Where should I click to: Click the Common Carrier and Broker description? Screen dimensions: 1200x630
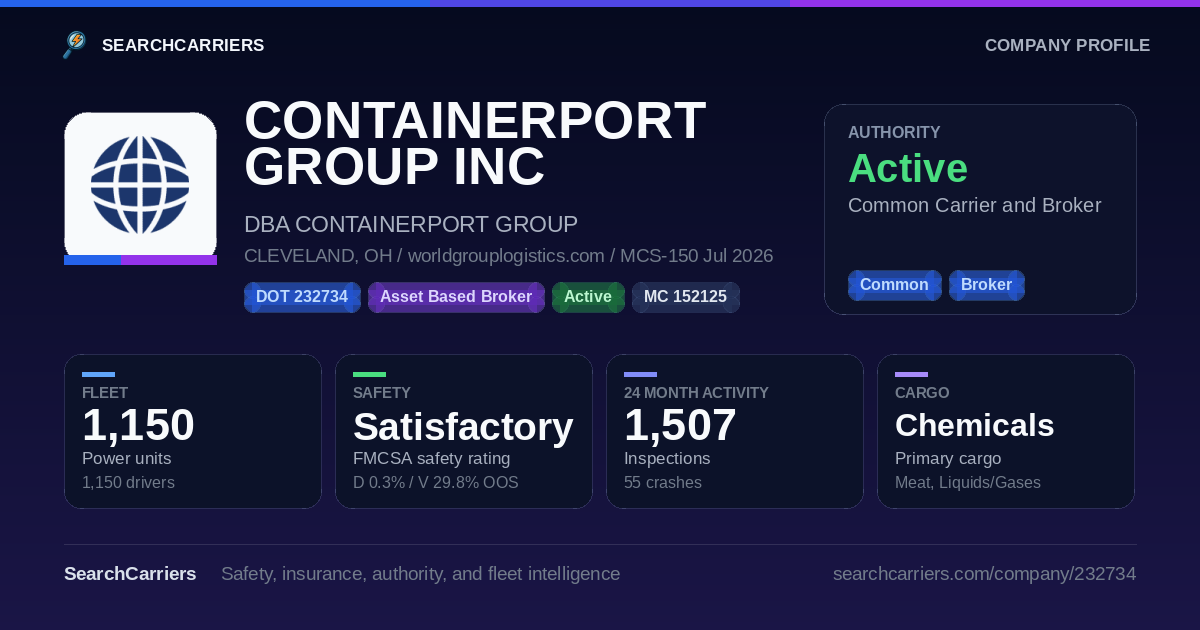coord(974,205)
